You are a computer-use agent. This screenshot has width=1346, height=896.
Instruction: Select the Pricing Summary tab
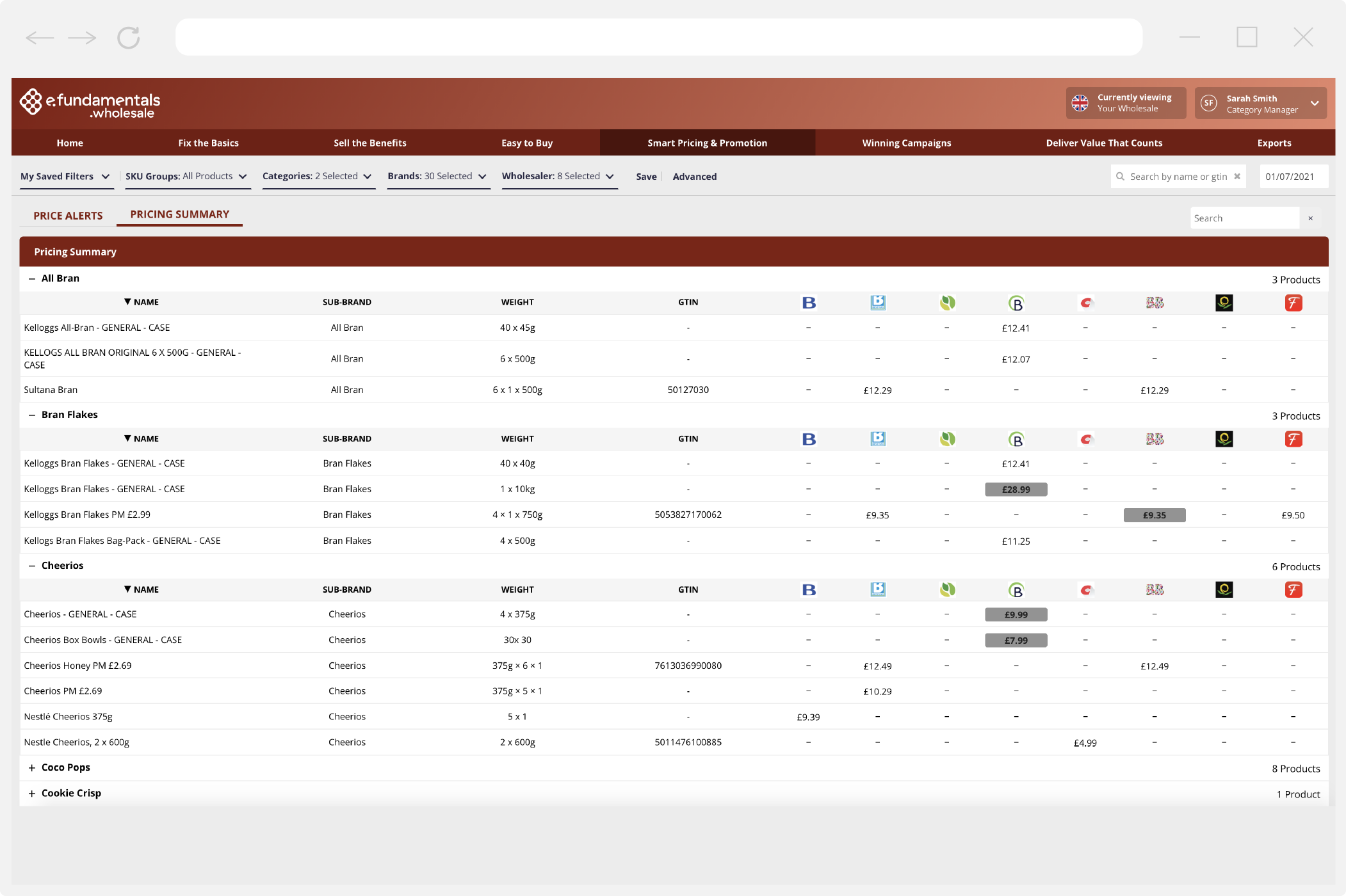tap(180, 214)
